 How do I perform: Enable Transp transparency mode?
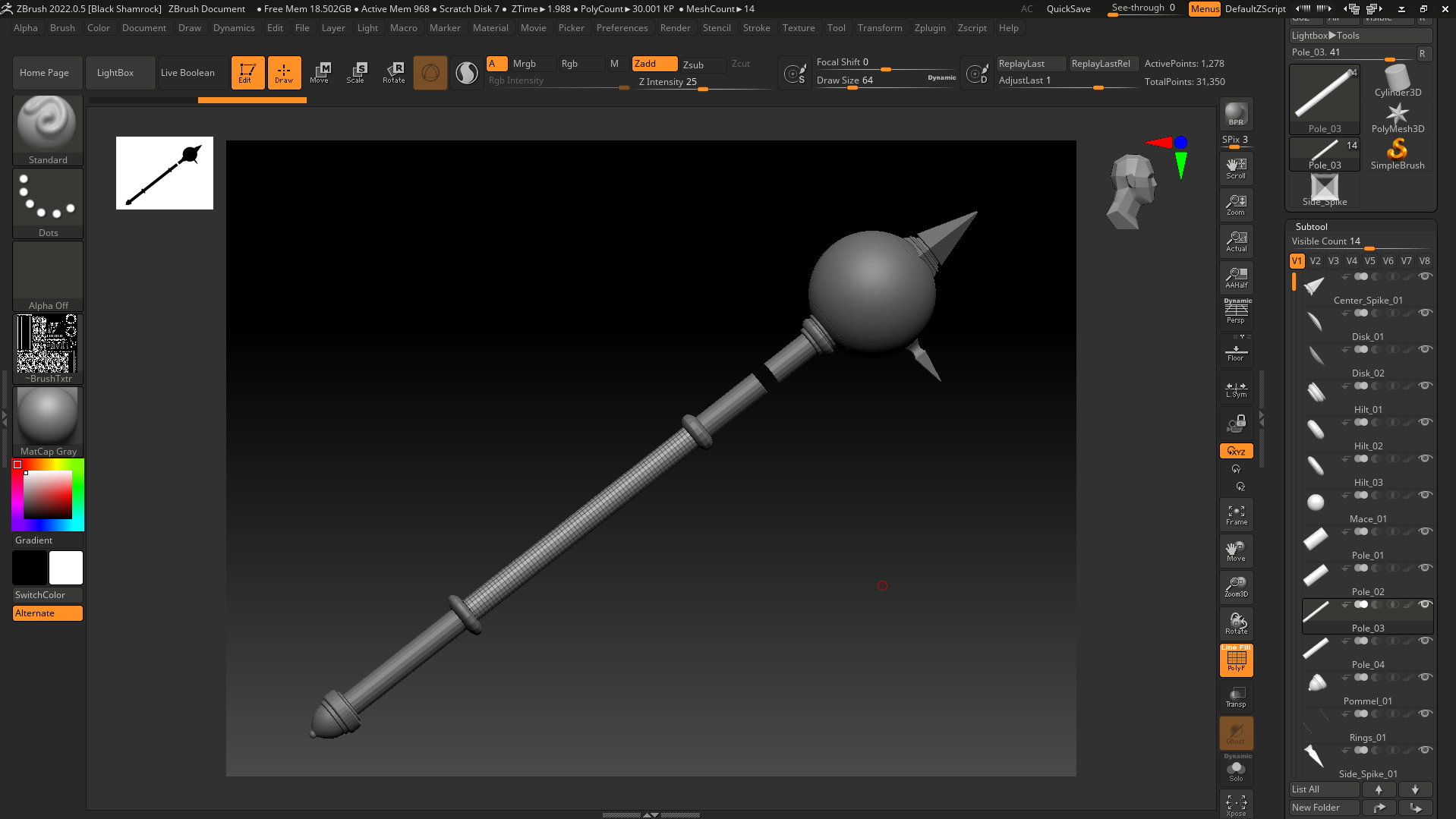point(1236,696)
